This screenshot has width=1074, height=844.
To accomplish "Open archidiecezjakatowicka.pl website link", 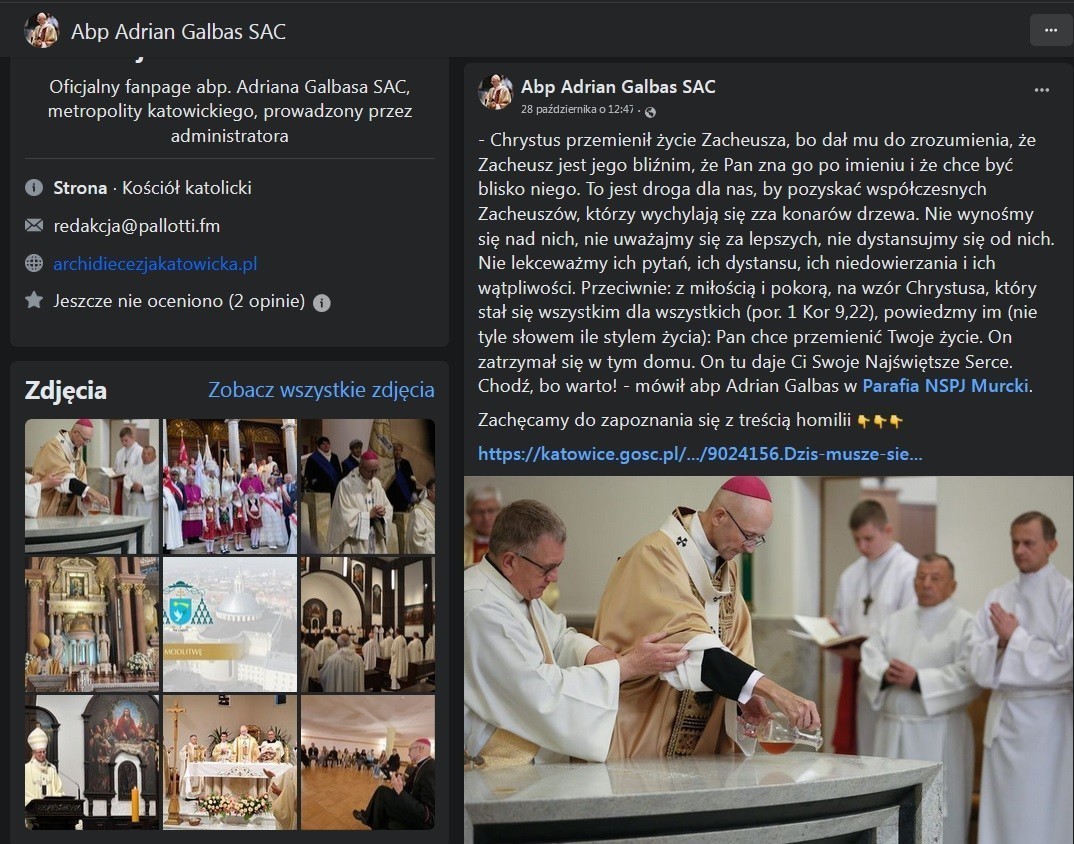I will click(x=155, y=264).
